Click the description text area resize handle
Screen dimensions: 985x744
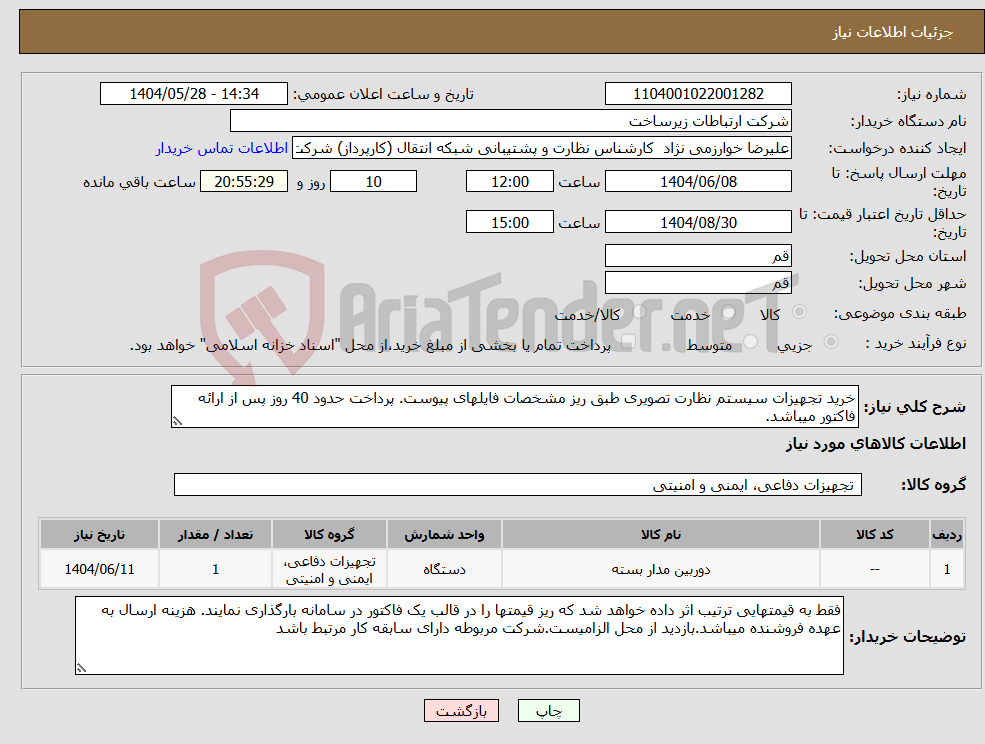pos(177,422)
